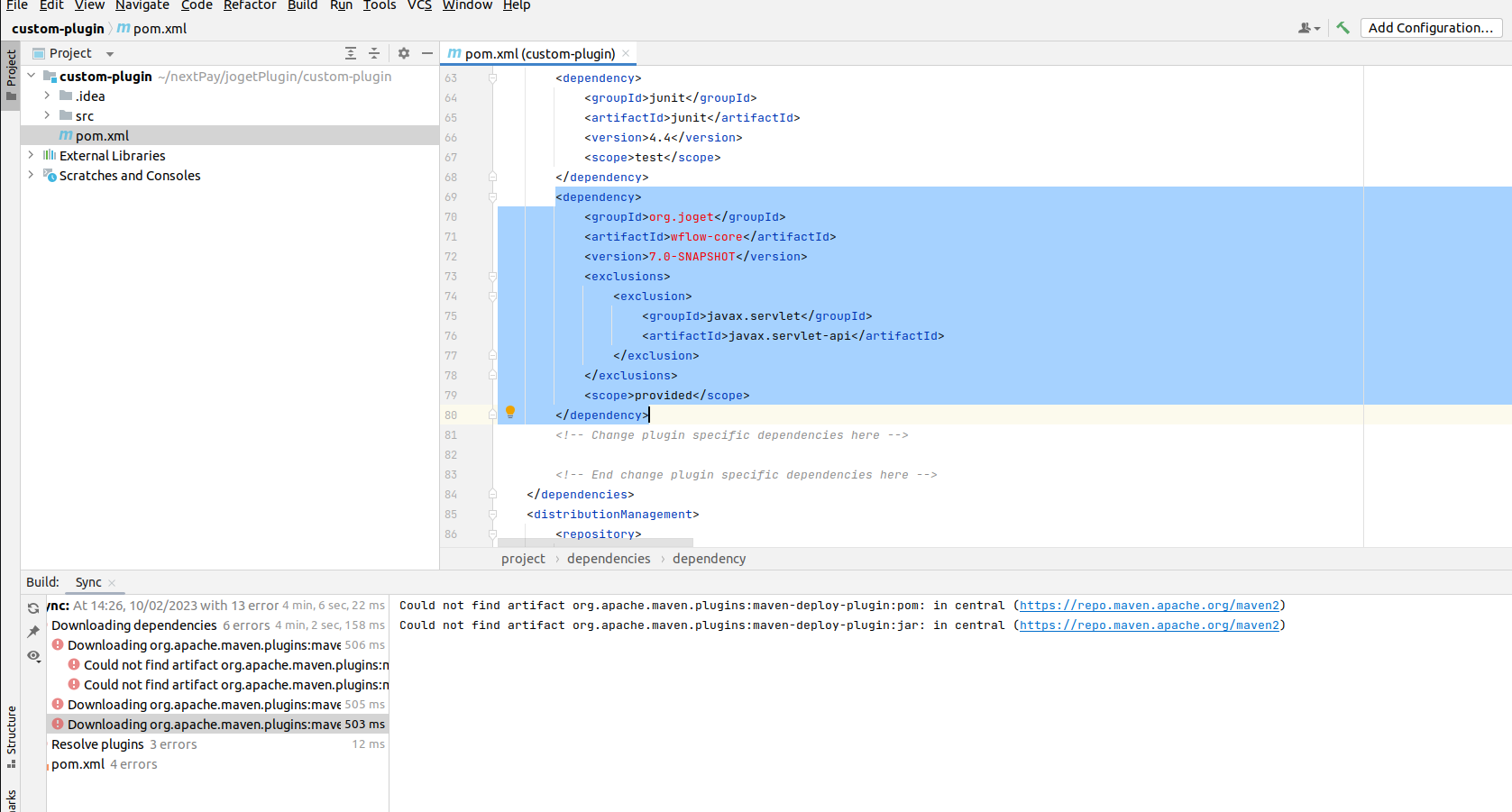Open the File menu
1512x812 pixels.
[x=17, y=5]
